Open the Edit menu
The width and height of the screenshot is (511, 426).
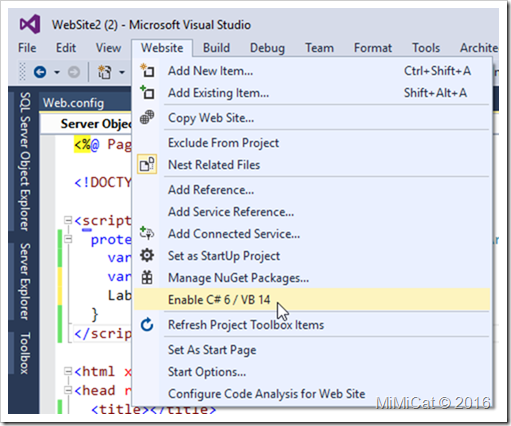coord(66,48)
